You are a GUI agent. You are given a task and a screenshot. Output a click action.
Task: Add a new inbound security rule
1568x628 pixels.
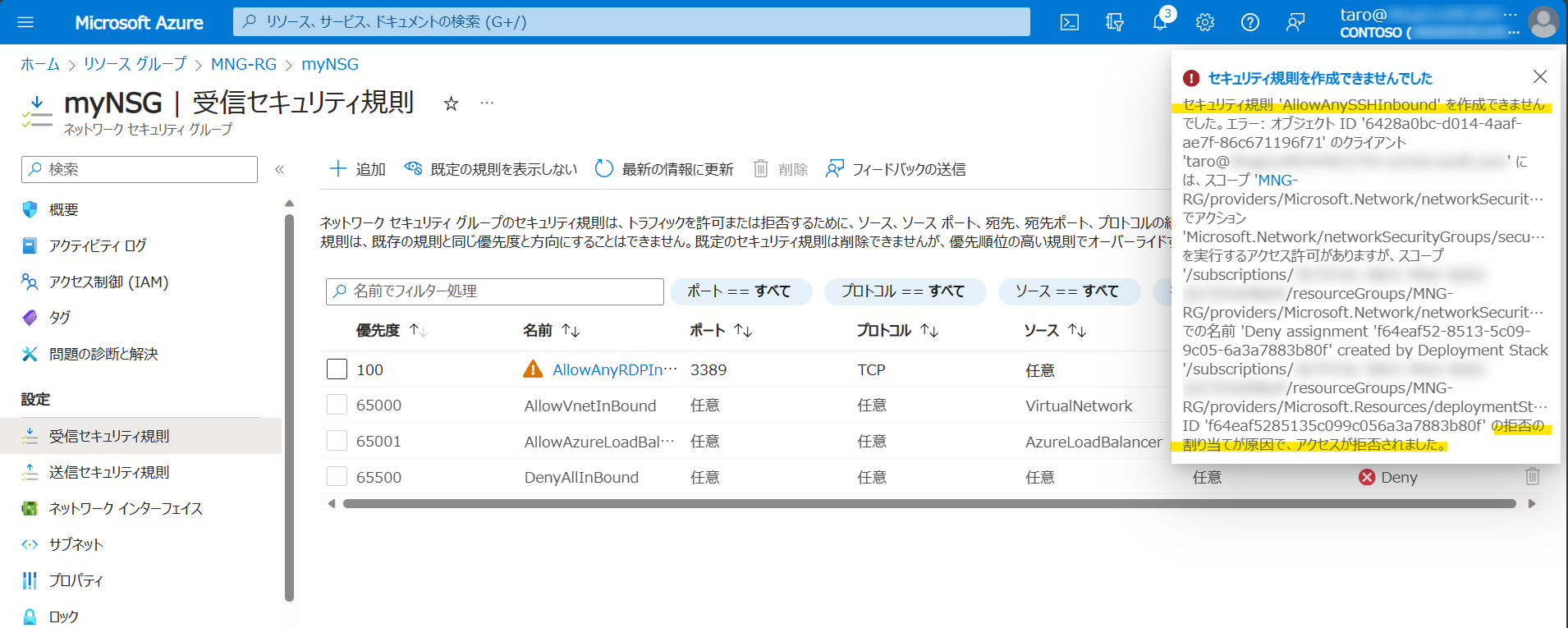pos(357,169)
